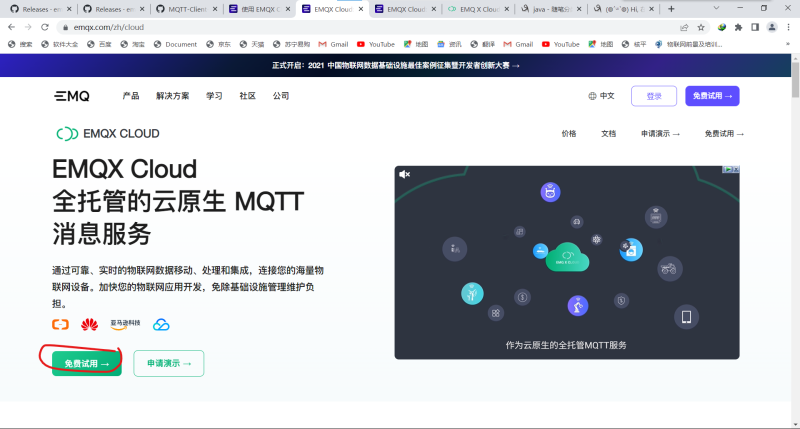The height and width of the screenshot is (429, 800).
Task: Open the 翻译 bookmark
Action: 483,44
